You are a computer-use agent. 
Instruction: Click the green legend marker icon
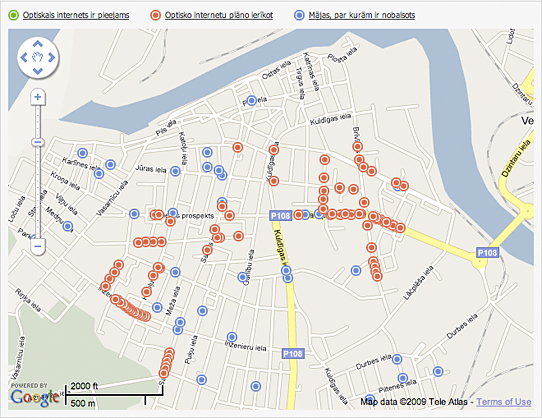click(x=13, y=15)
